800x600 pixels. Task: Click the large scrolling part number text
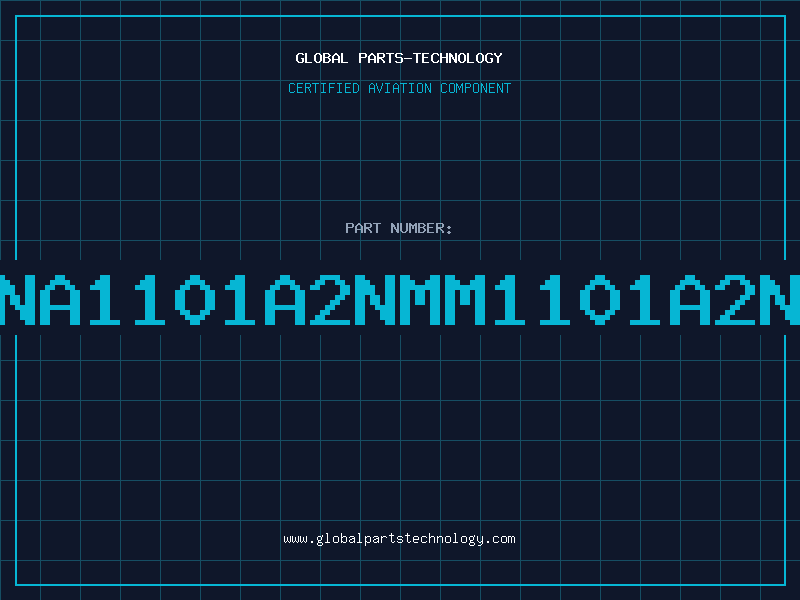point(400,299)
